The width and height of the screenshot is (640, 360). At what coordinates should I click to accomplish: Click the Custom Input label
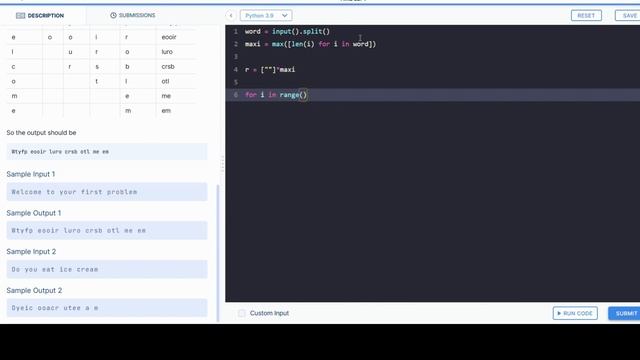click(269, 313)
